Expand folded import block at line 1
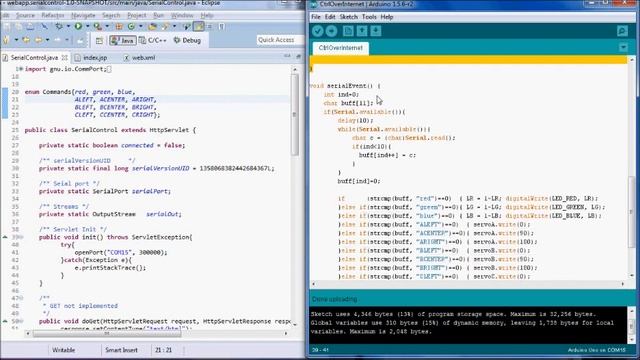Screen dimensions: 640x360 tap(20, 69)
